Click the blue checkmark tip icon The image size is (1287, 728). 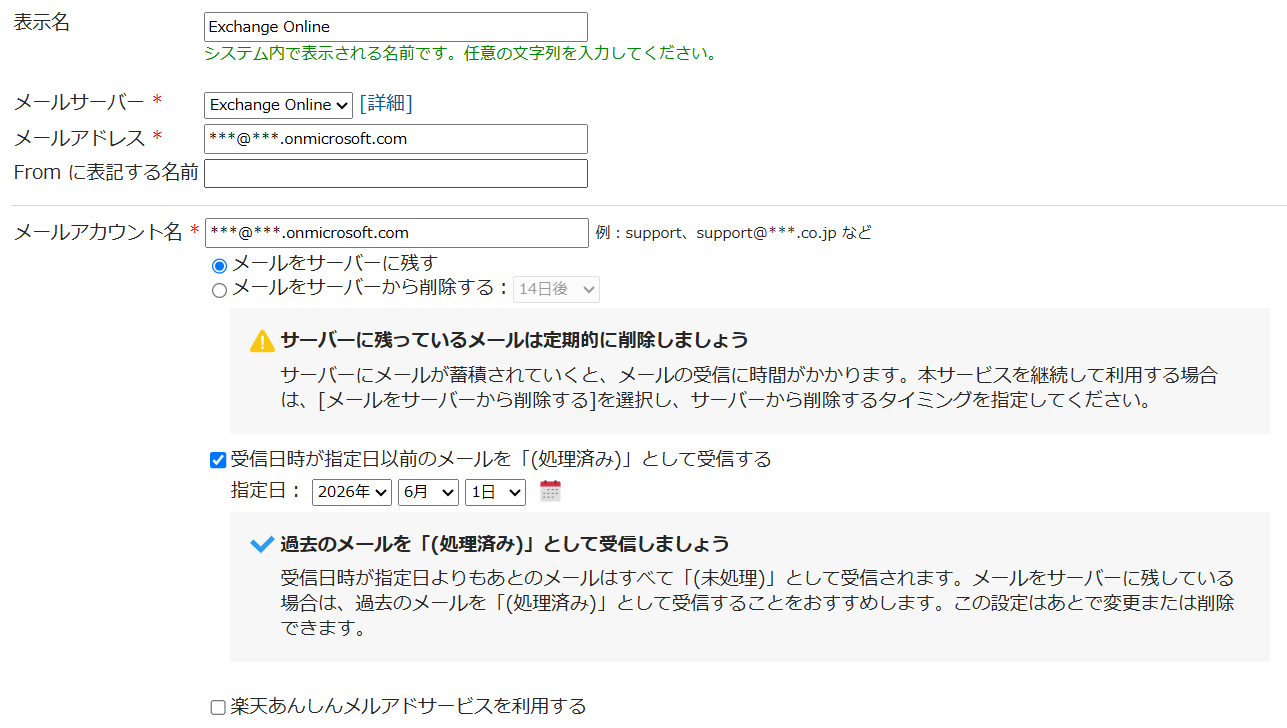(x=262, y=544)
